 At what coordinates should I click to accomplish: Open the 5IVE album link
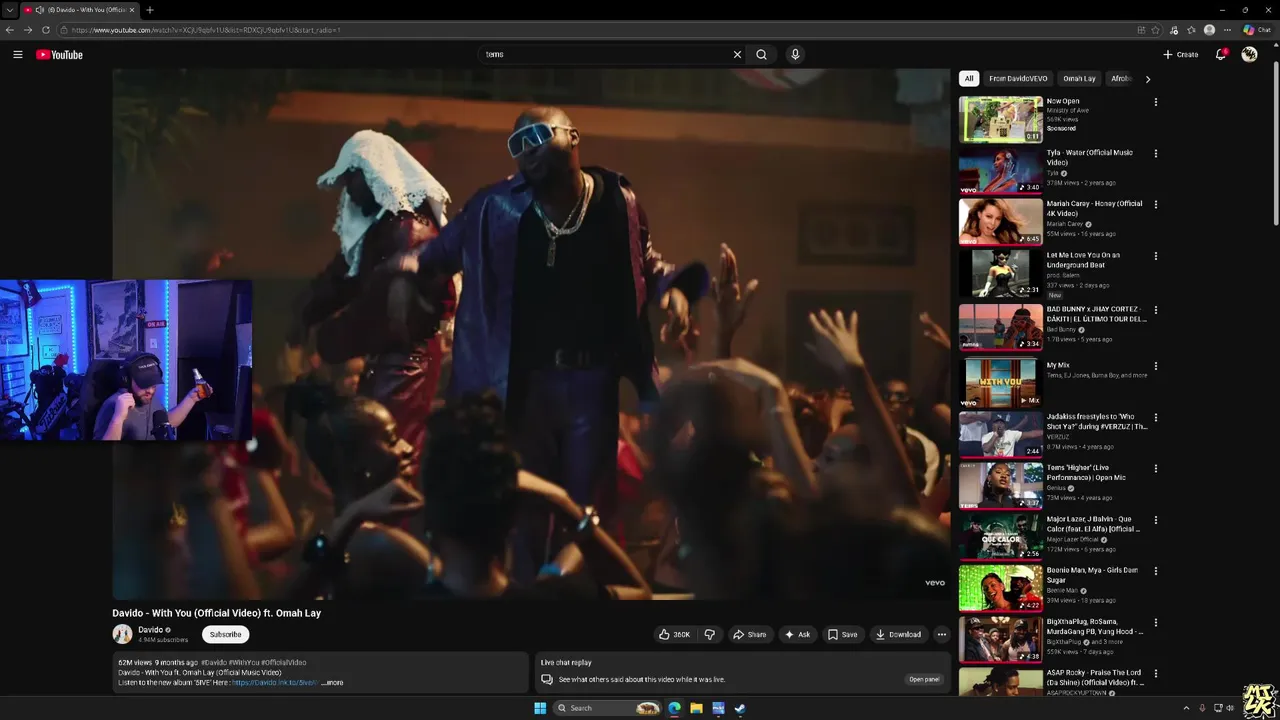(x=275, y=683)
